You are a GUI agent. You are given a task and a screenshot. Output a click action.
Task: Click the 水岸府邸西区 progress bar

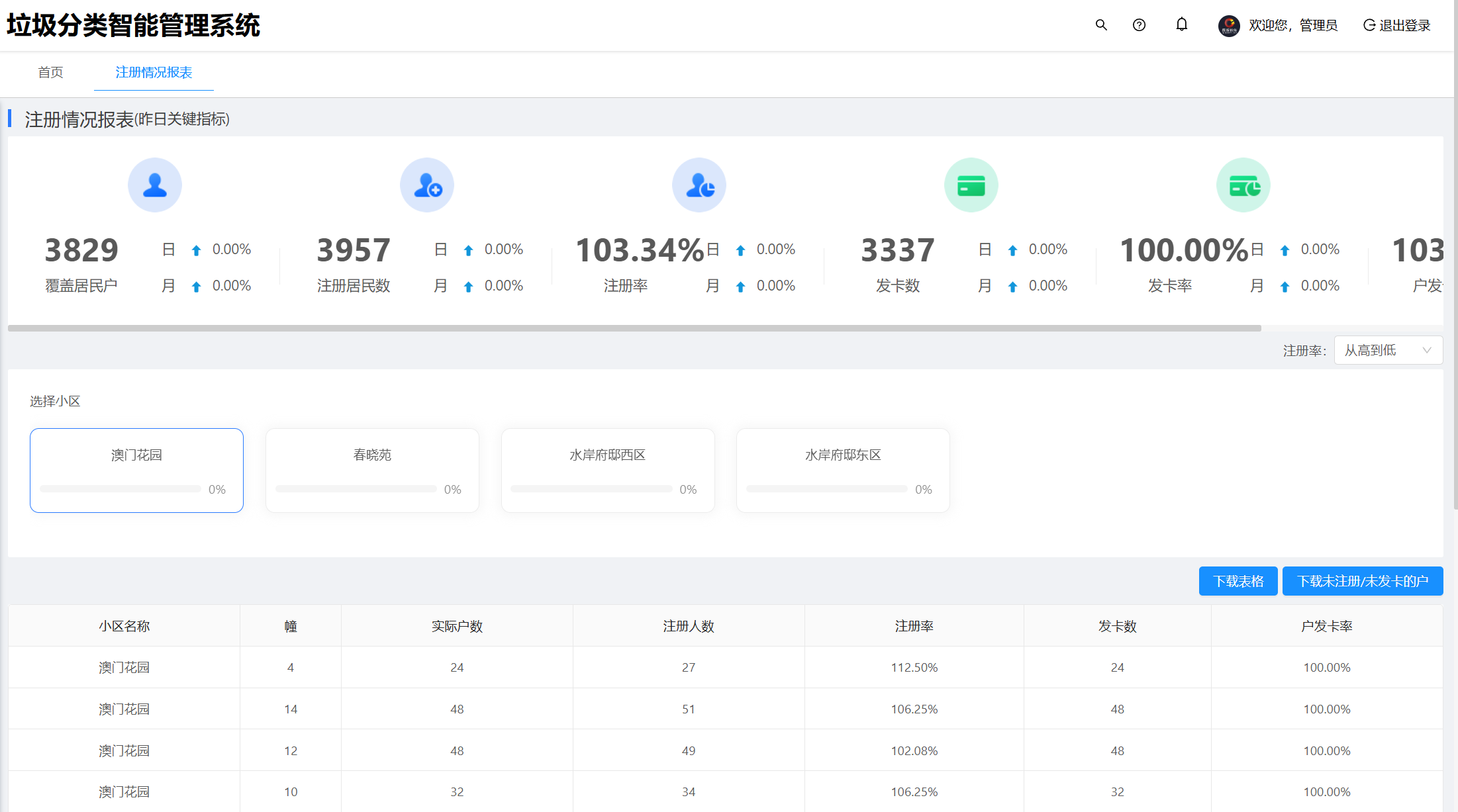592,489
